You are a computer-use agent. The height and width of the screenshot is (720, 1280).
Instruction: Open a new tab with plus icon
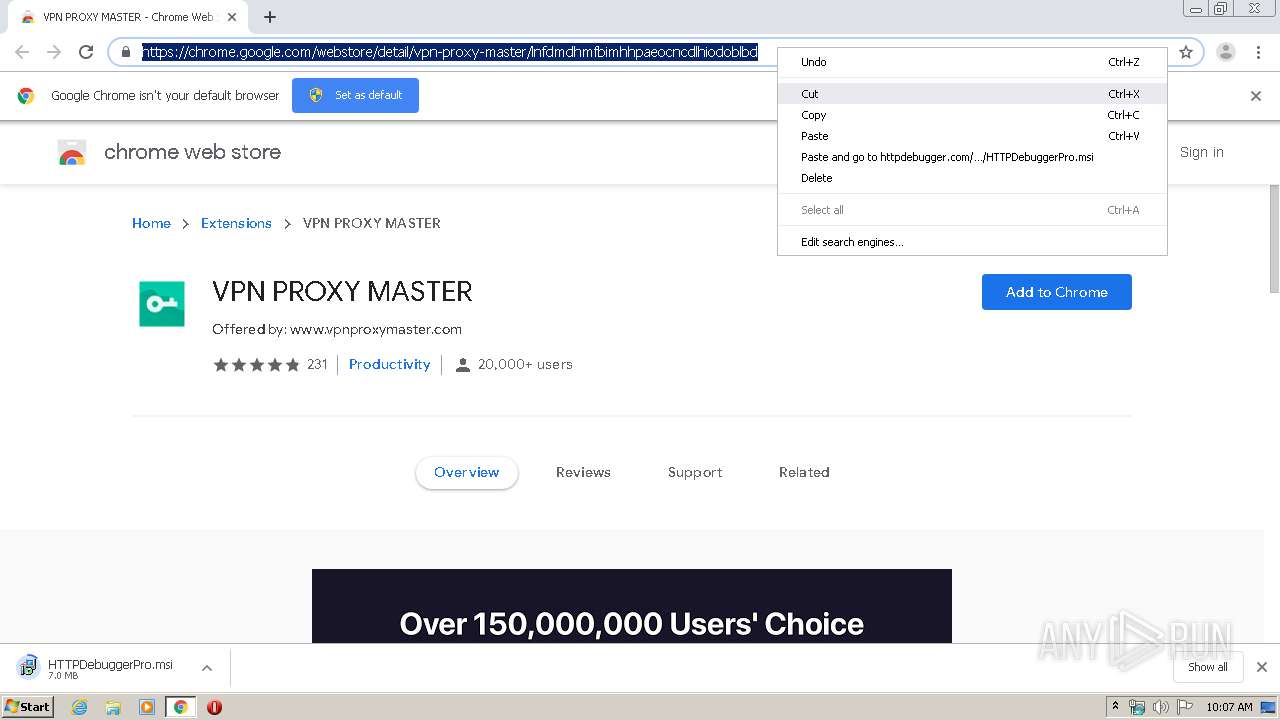click(270, 17)
